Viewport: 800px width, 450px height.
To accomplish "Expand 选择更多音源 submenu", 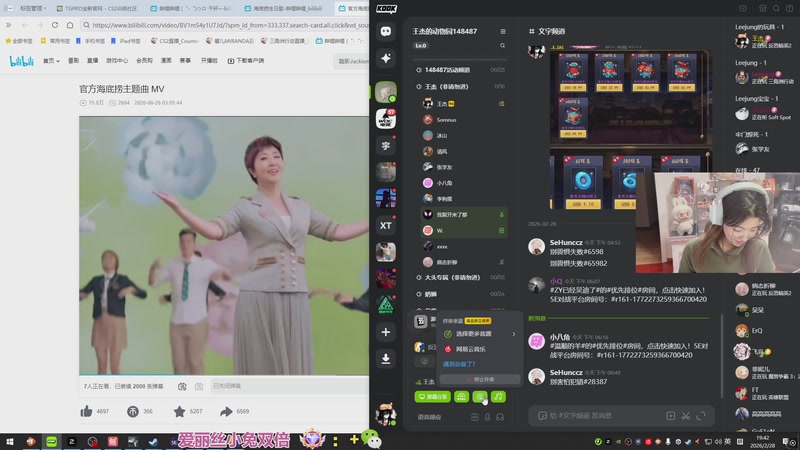I will tap(479, 334).
